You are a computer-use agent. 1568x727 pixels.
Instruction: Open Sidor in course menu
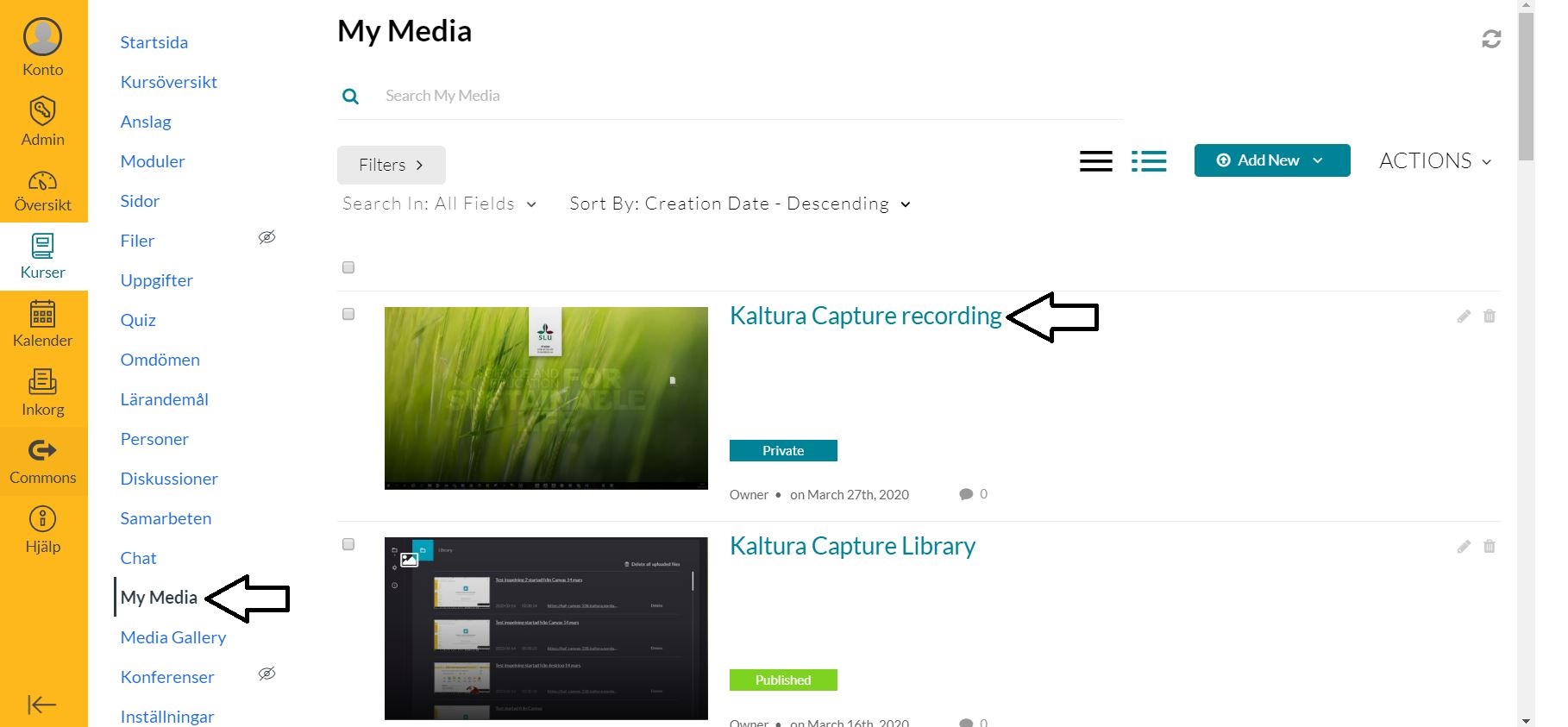140,201
